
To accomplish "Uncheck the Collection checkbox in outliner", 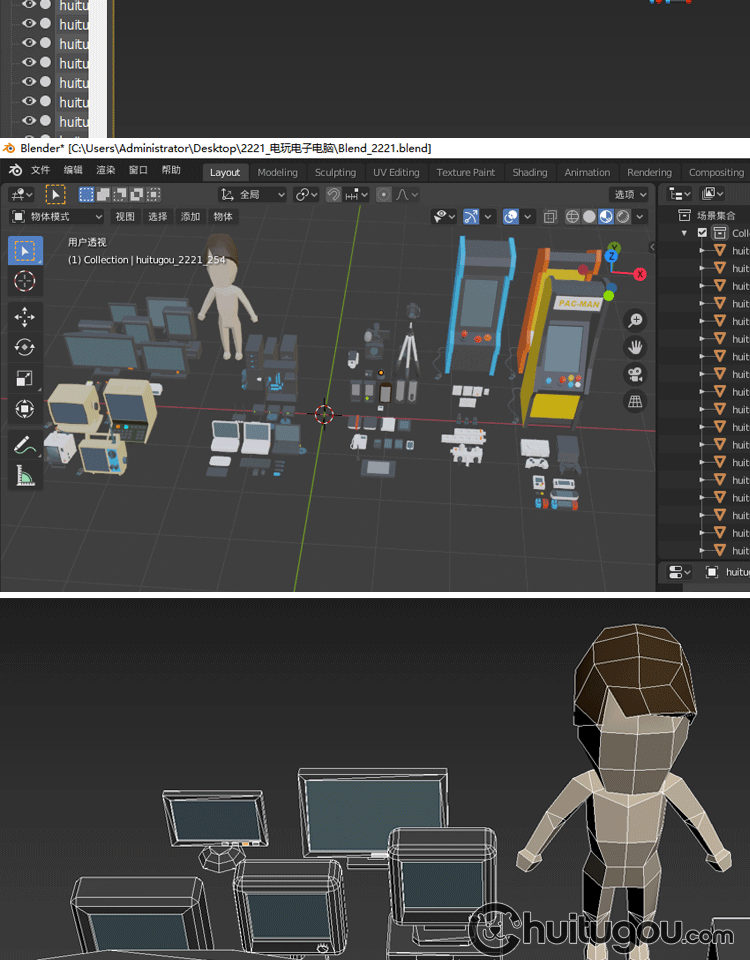I will 702,233.
